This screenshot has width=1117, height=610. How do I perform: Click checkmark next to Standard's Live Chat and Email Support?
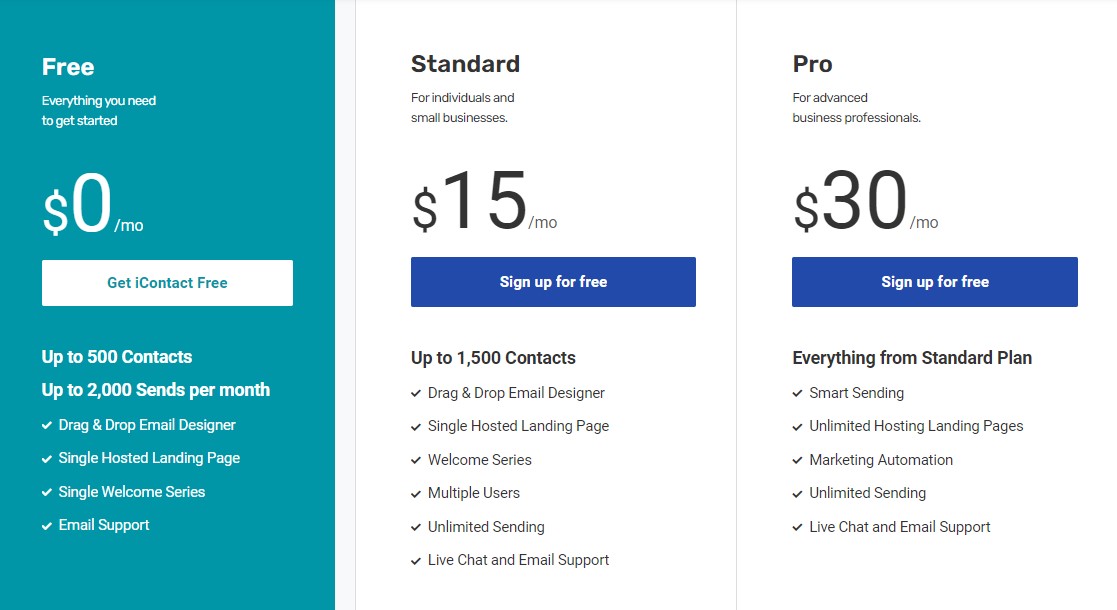tap(416, 561)
